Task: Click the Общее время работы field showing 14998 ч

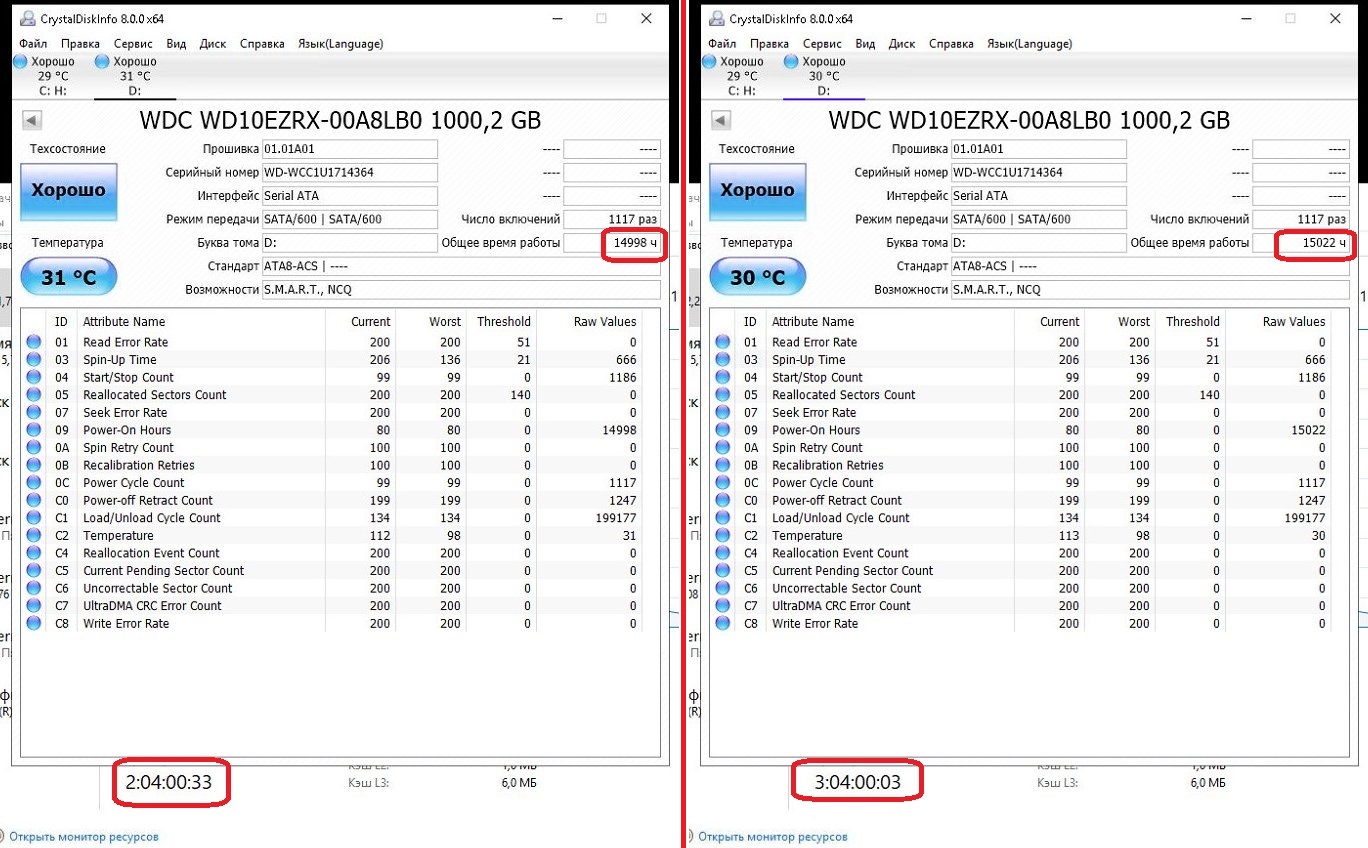Action: tap(612, 243)
